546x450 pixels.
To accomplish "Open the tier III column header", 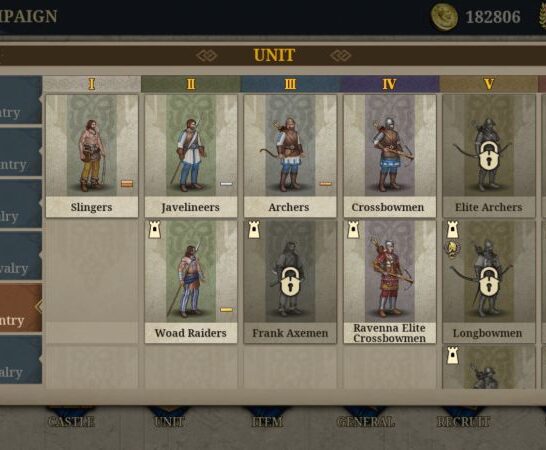I will click(x=290, y=84).
